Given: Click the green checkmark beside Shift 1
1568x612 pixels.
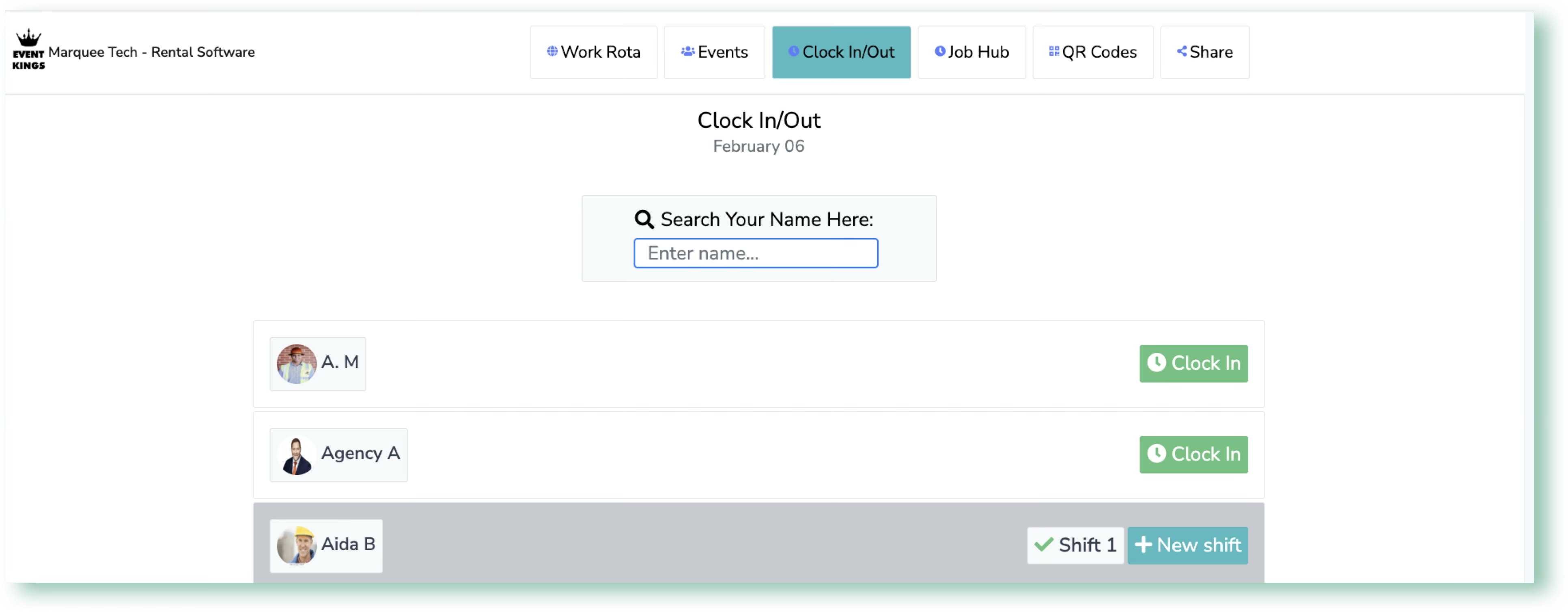Looking at the screenshot, I should [x=1043, y=545].
